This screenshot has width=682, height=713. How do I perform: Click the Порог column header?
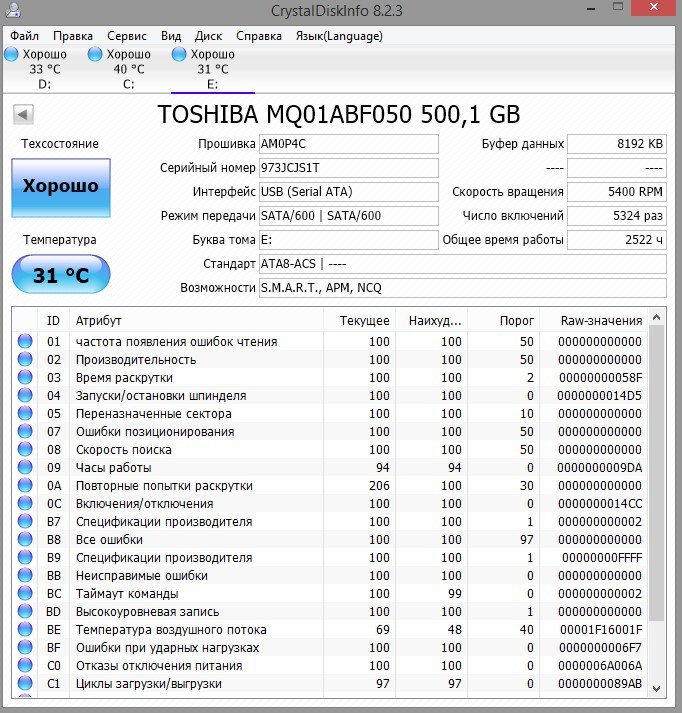(503, 321)
